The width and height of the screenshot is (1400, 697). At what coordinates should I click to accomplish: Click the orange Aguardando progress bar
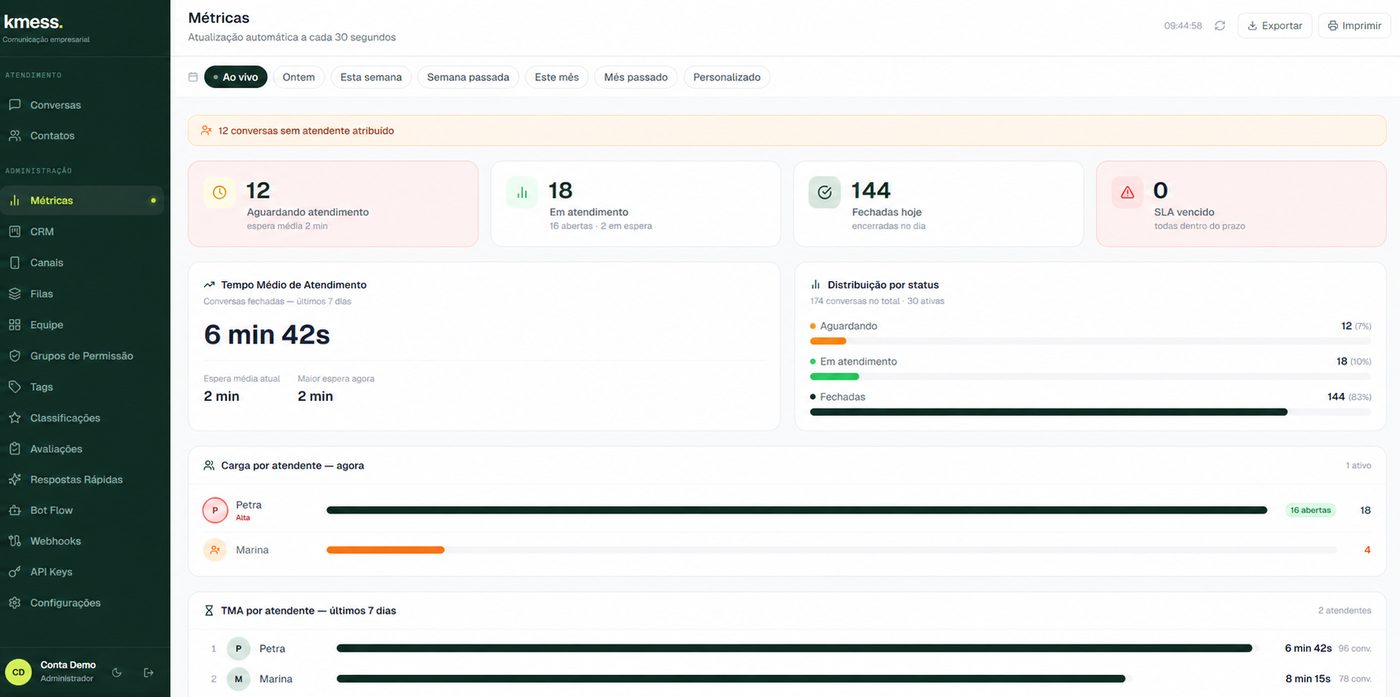tap(828, 341)
